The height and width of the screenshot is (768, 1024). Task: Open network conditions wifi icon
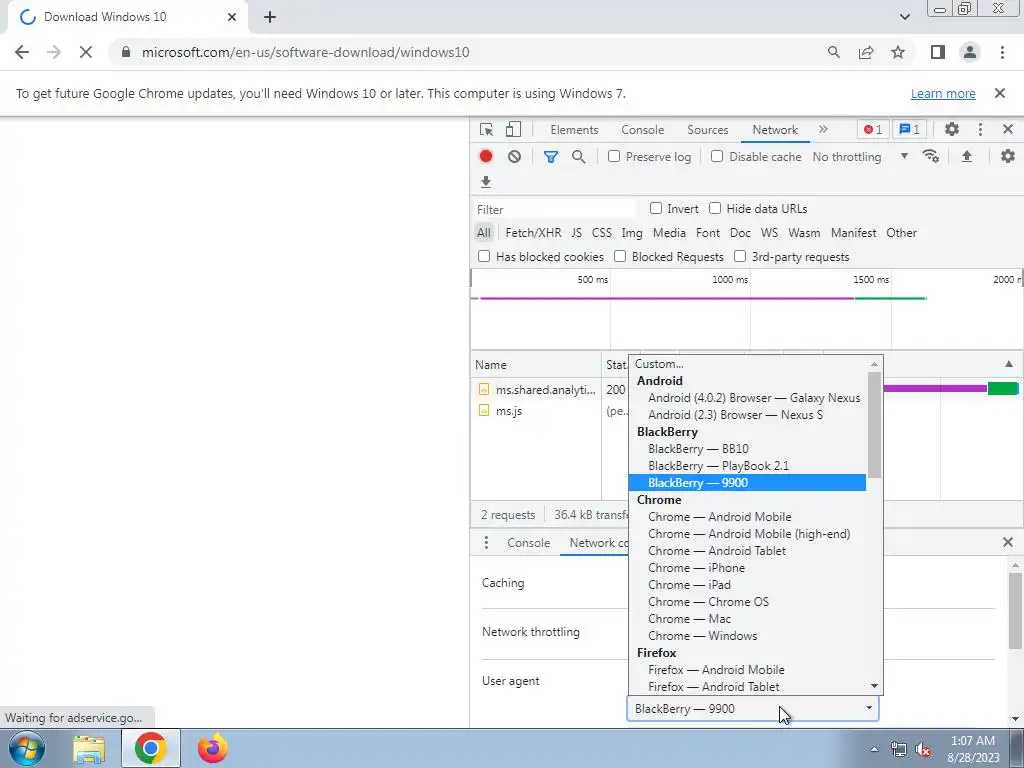931,157
